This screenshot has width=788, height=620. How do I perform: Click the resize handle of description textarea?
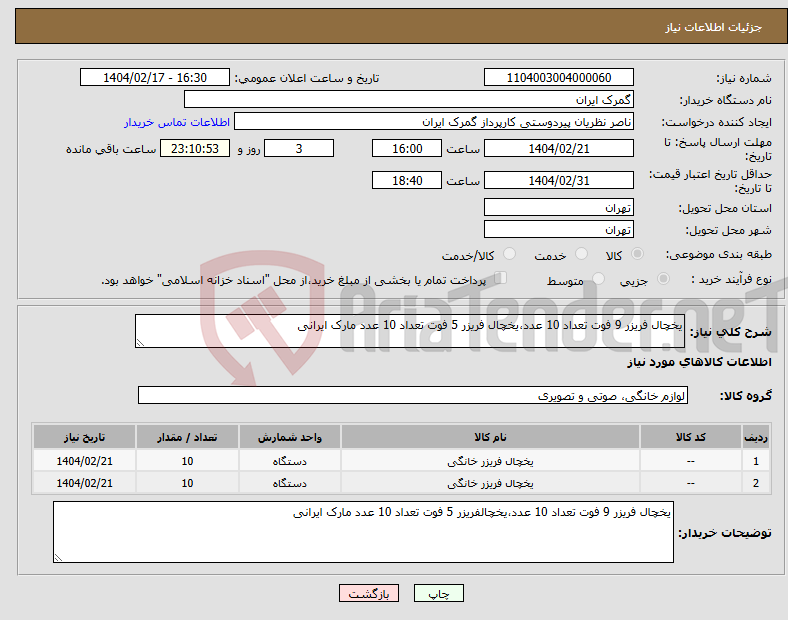140,343
